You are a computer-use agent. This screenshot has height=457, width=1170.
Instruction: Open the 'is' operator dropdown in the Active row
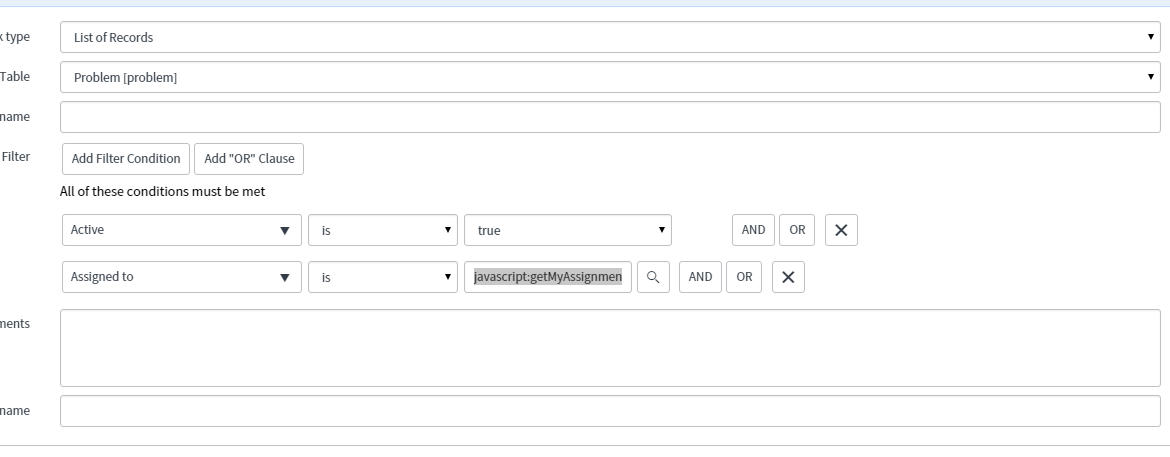point(383,230)
